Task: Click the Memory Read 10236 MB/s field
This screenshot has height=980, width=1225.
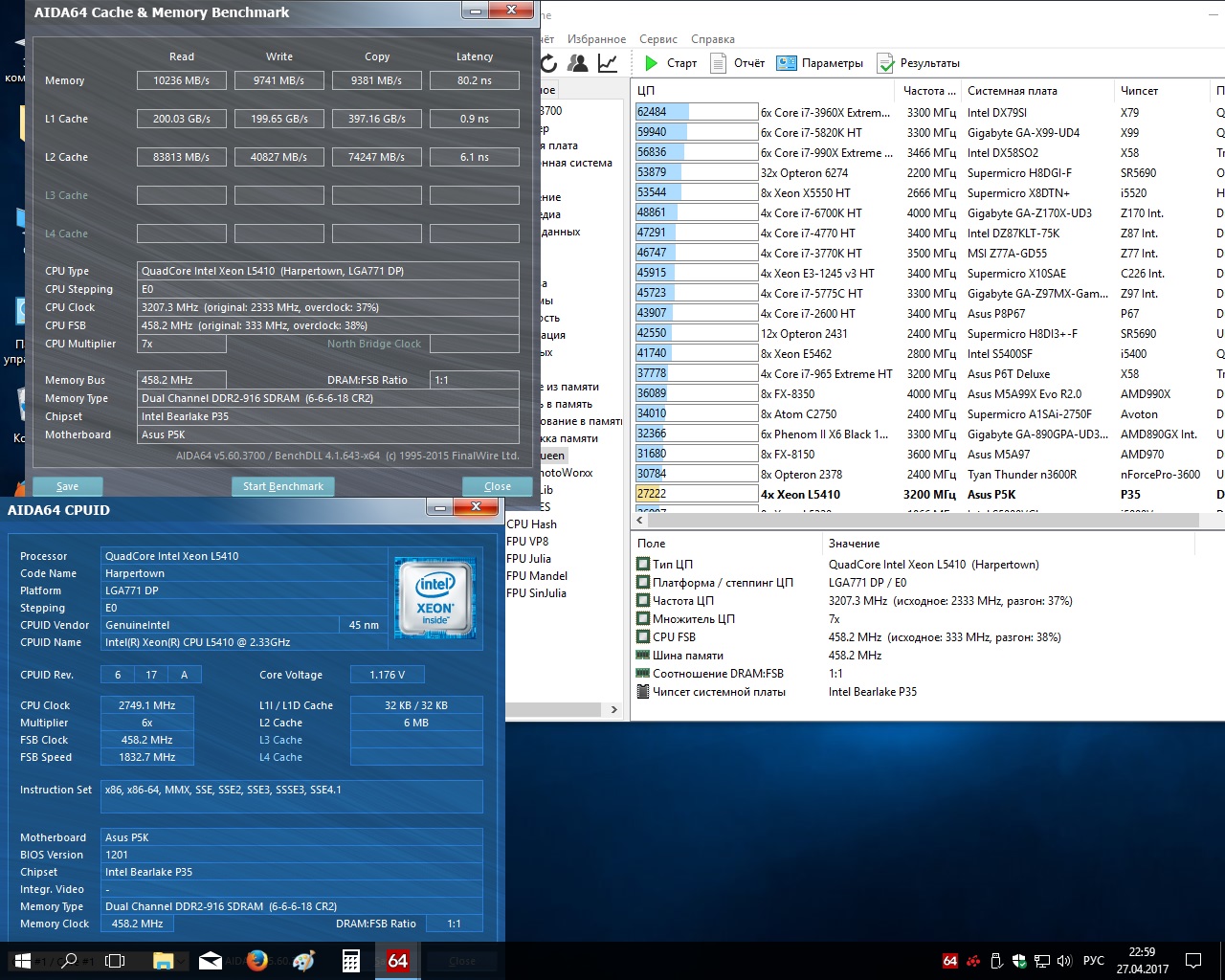Action: [x=182, y=80]
